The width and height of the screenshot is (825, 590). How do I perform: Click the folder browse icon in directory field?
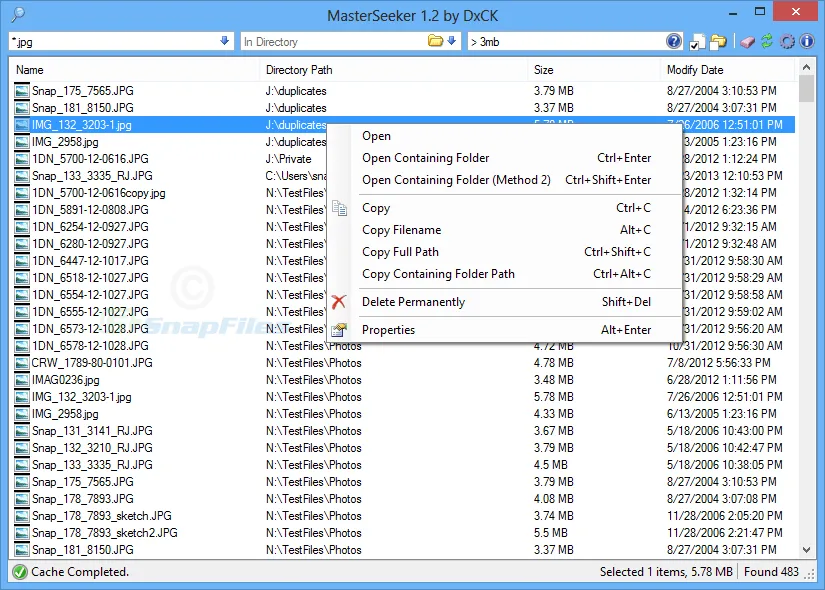(435, 41)
